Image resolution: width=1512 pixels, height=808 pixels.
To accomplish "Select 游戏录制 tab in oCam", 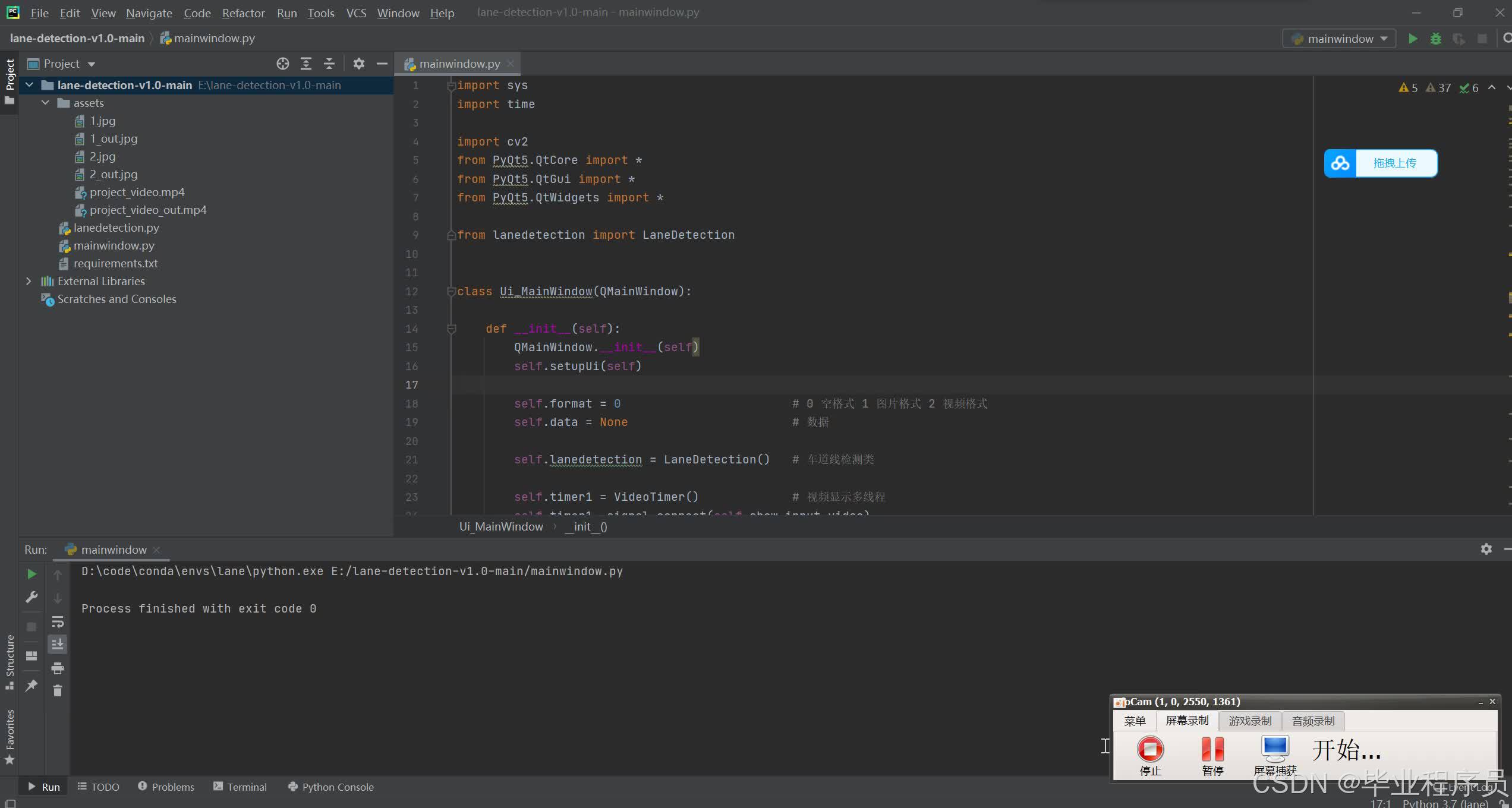I will point(1250,721).
